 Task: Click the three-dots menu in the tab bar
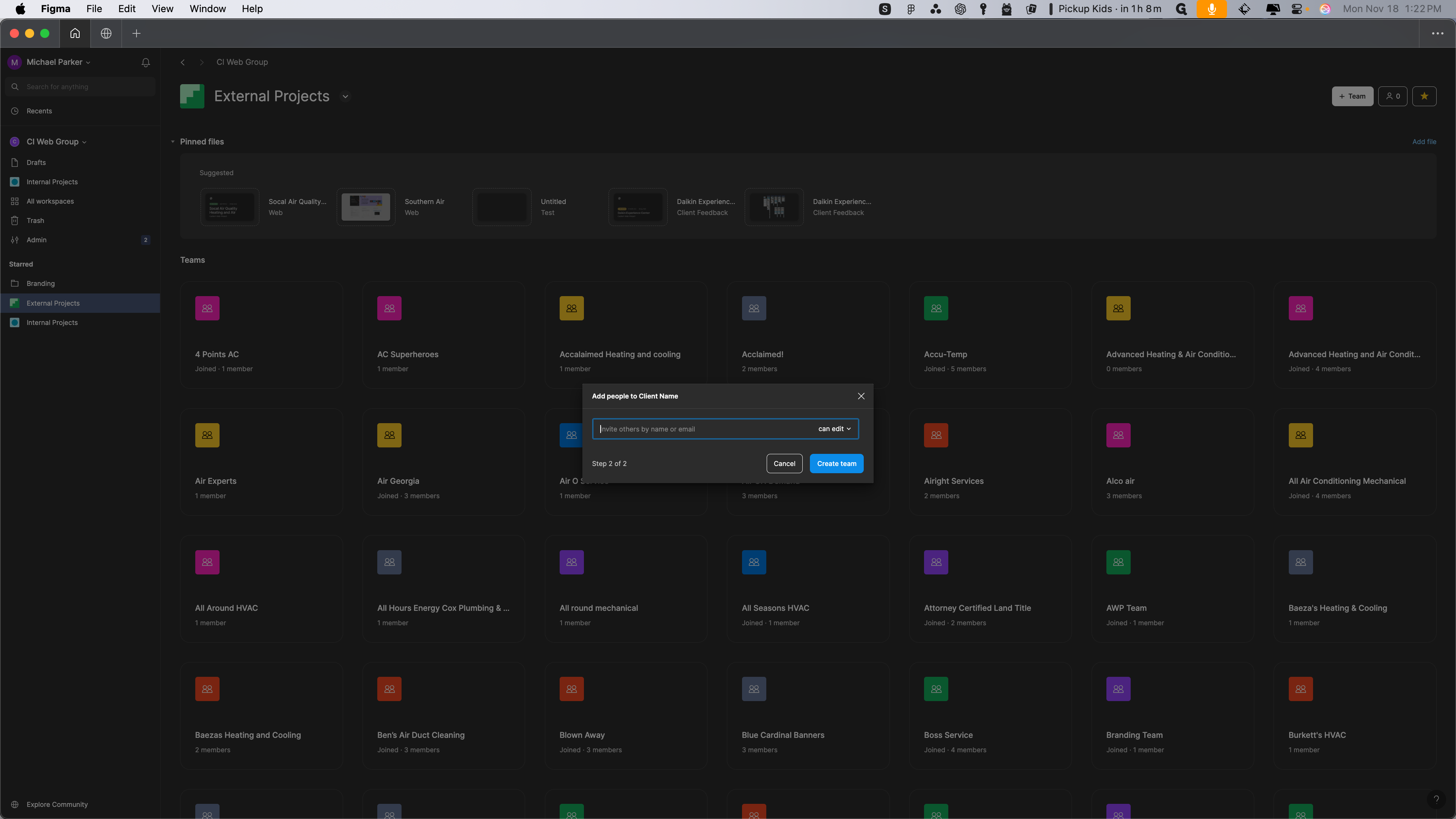[1437, 33]
